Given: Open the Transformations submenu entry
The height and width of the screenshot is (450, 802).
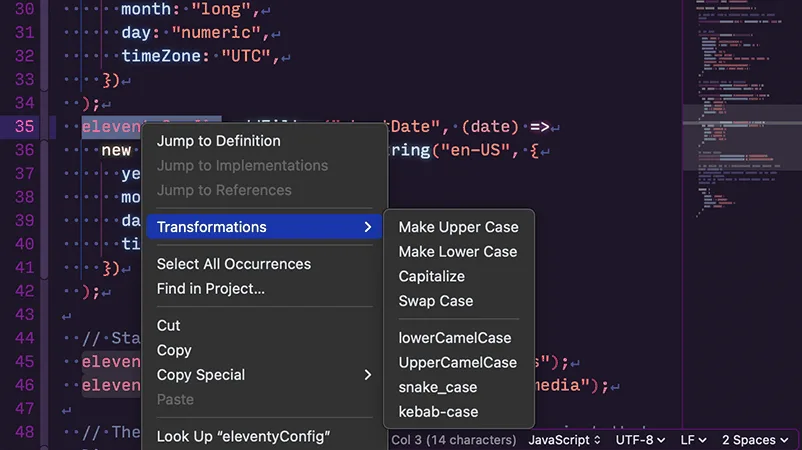Looking at the screenshot, I should pos(264,227).
